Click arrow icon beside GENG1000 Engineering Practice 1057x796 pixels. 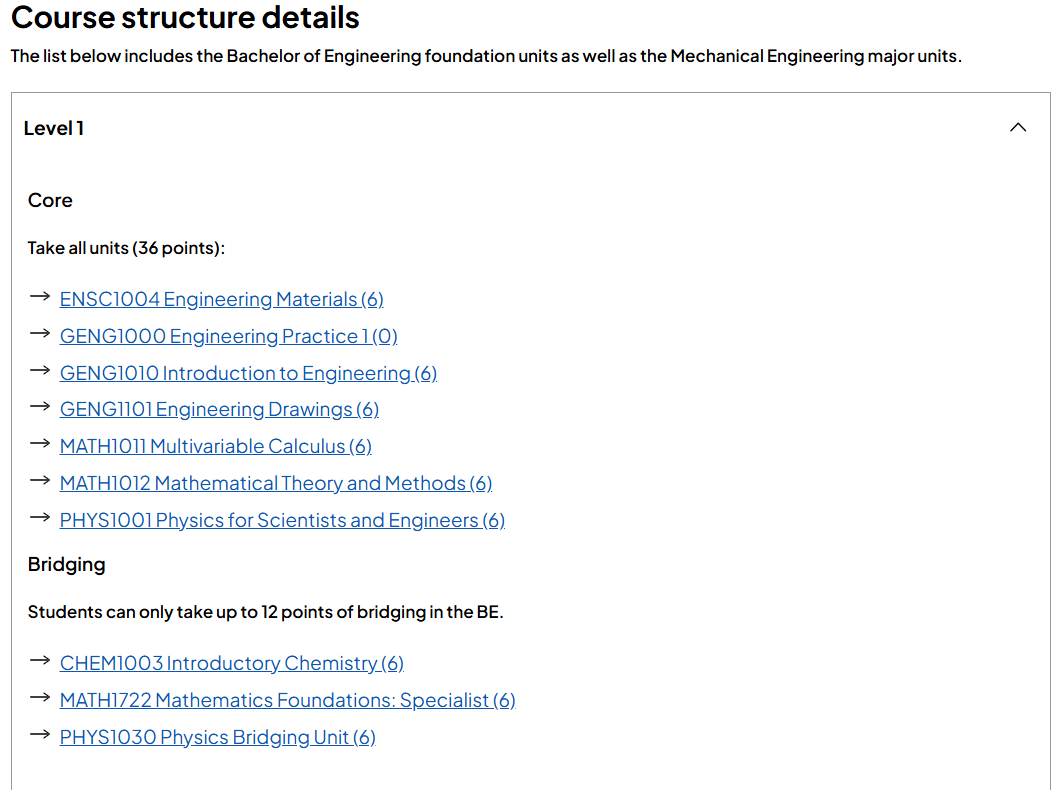pyautogui.click(x=40, y=334)
